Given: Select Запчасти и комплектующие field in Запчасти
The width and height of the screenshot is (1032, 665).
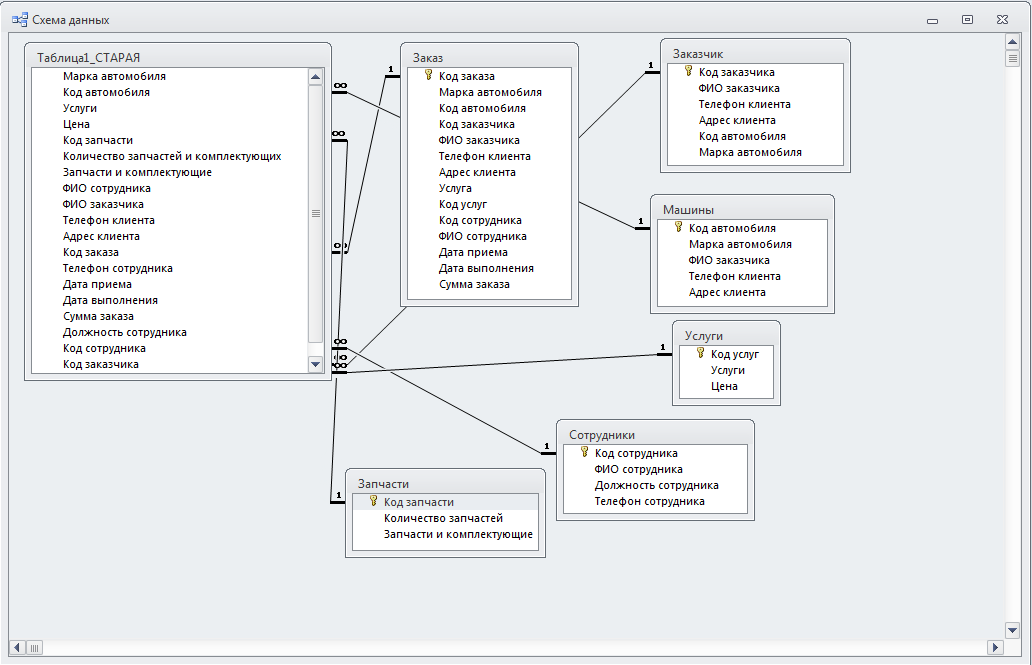Looking at the screenshot, I should pyautogui.click(x=458, y=535).
